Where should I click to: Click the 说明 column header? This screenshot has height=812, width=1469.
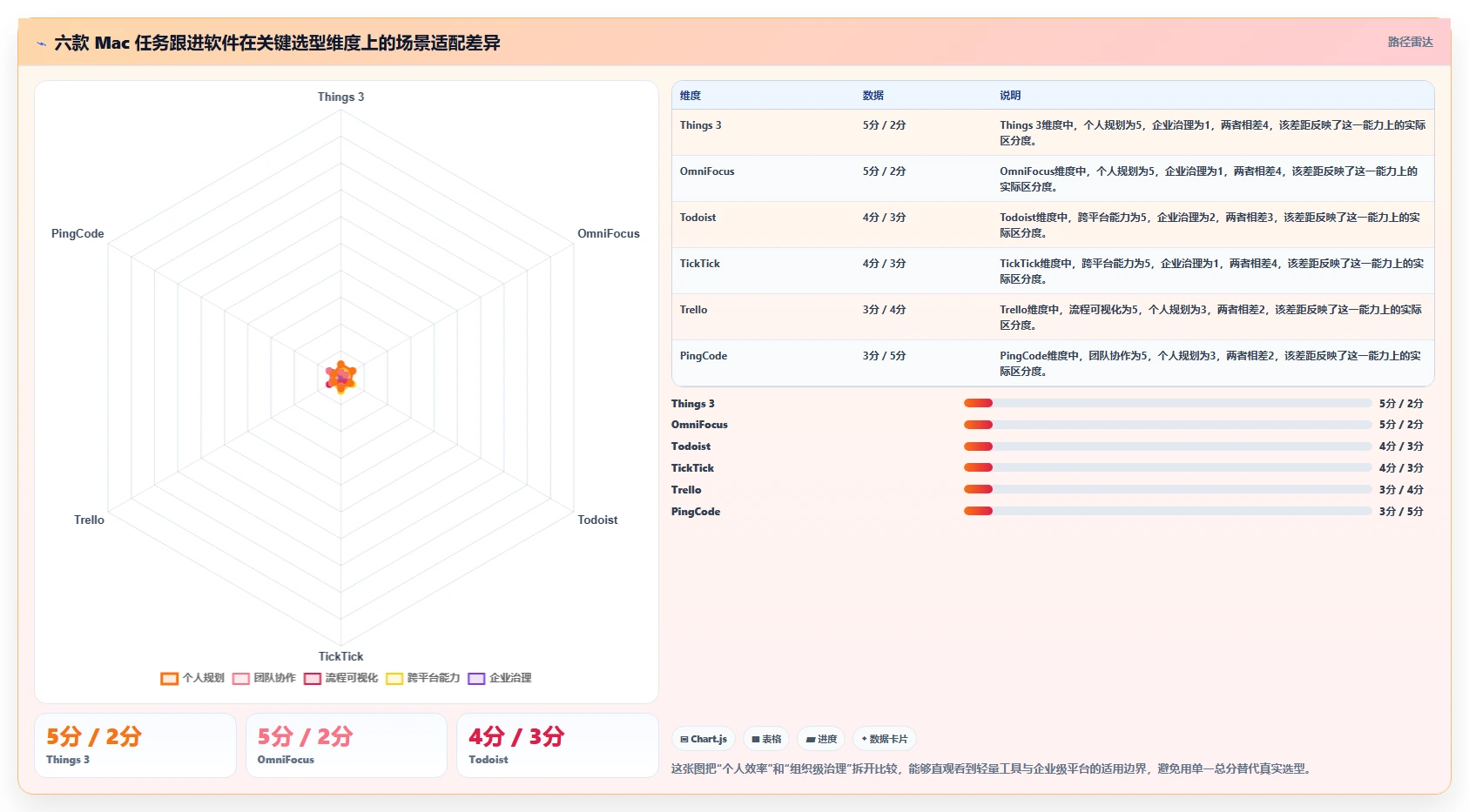[1010, 96]
